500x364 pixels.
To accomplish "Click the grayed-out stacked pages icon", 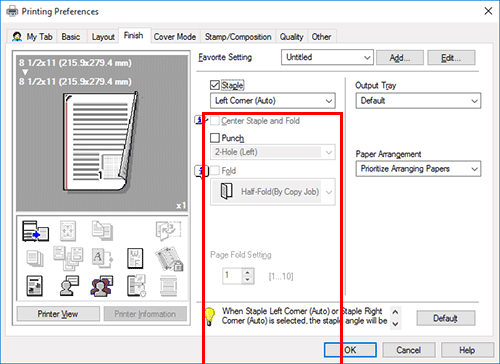I will click(35, 258).
